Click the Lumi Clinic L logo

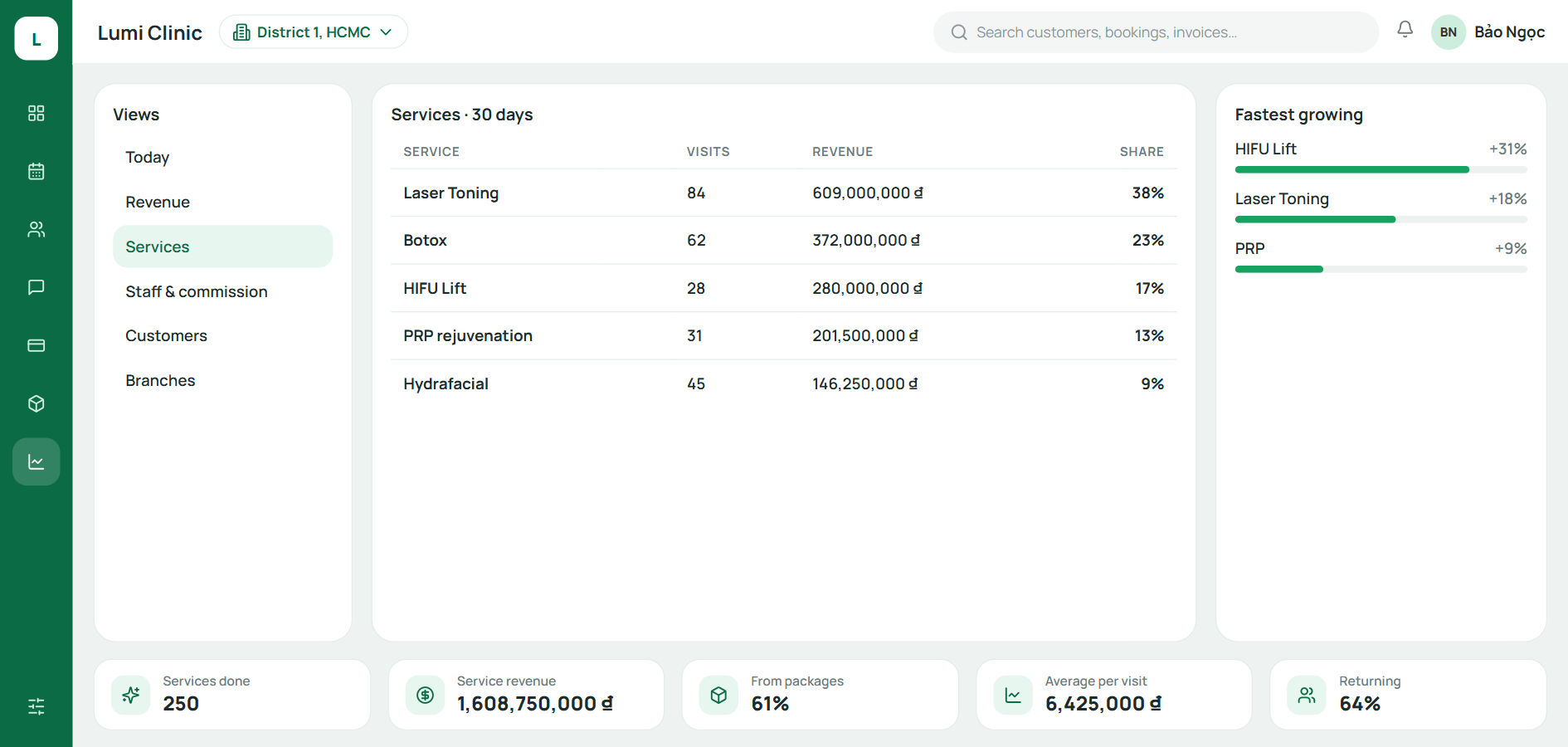pos(37,38)
